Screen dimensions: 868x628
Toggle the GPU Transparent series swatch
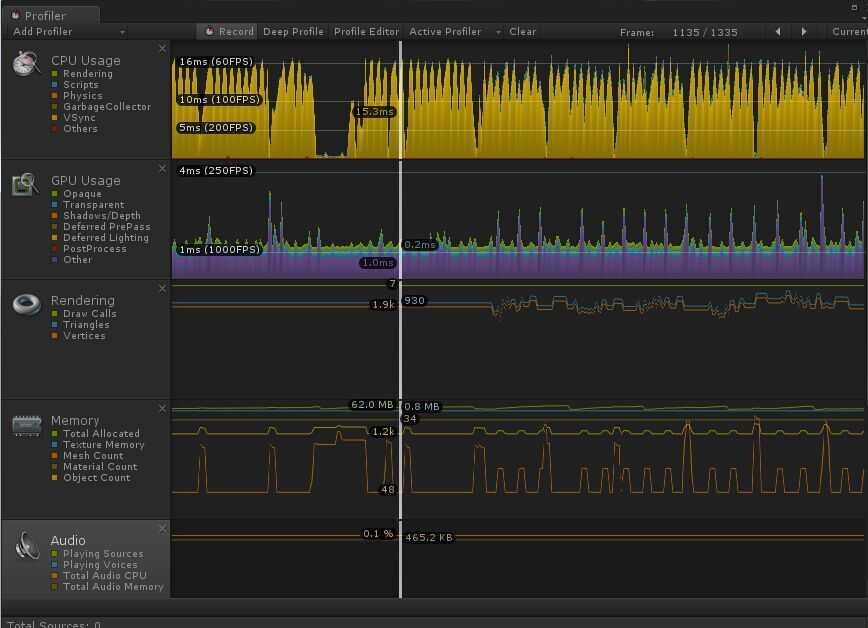[x=55, y=205]
